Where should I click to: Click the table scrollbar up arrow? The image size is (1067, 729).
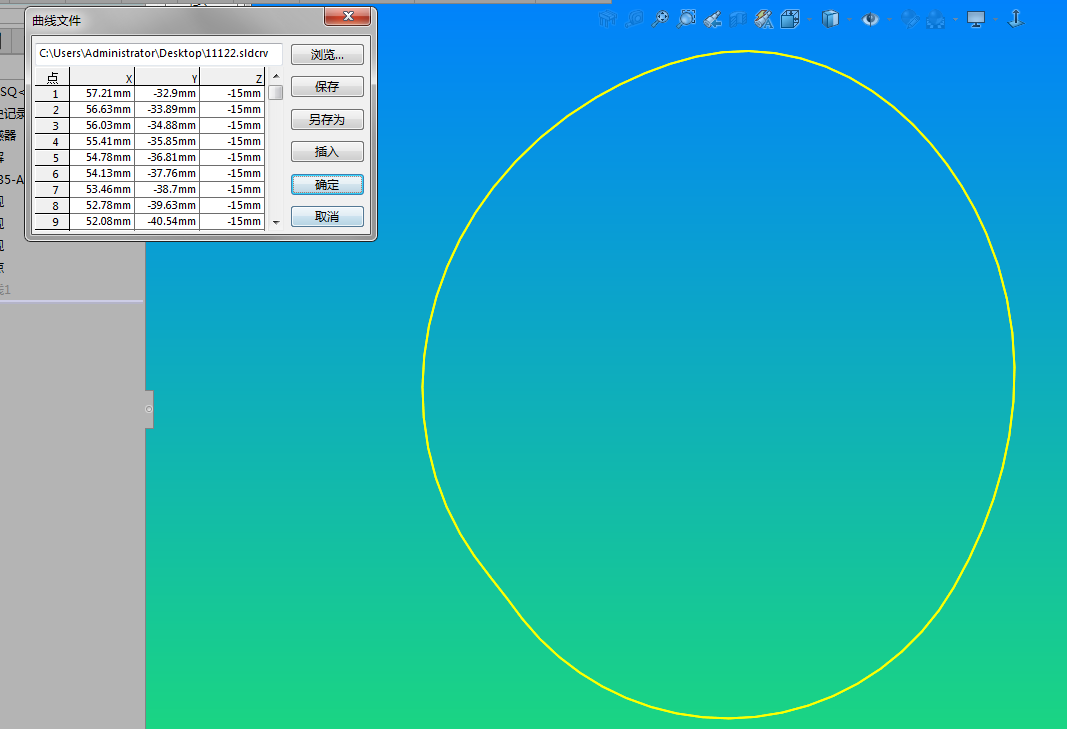pyautogui.click(x=276, y=76)
